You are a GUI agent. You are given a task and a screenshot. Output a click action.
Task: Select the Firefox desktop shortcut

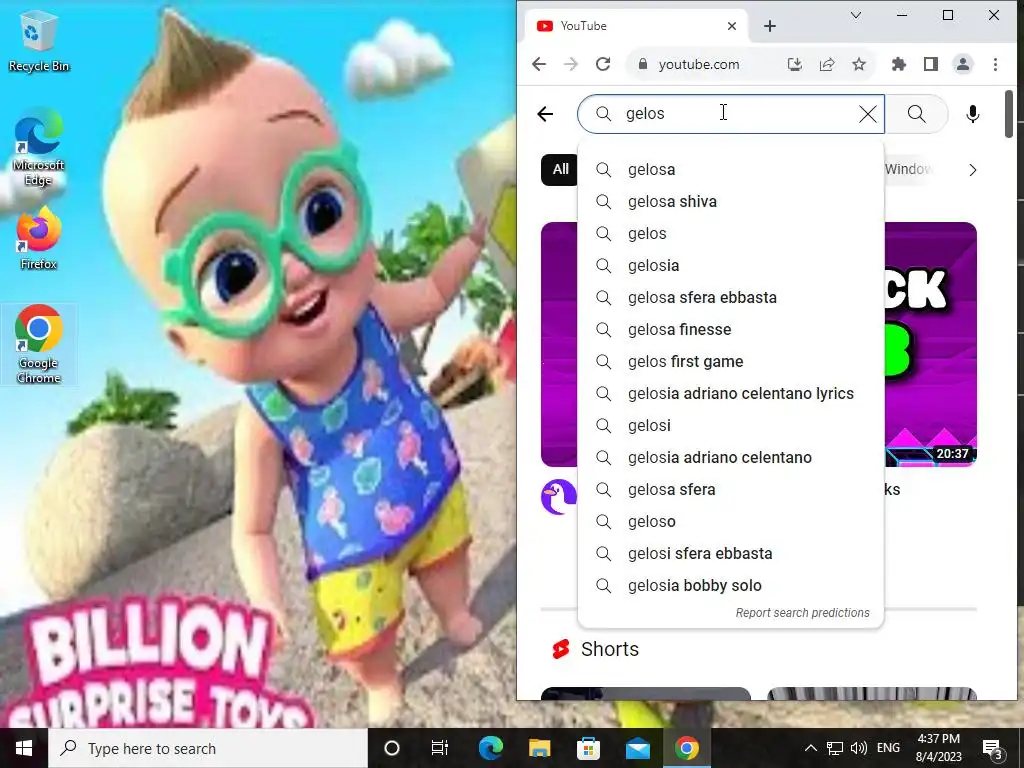(38, 238)
